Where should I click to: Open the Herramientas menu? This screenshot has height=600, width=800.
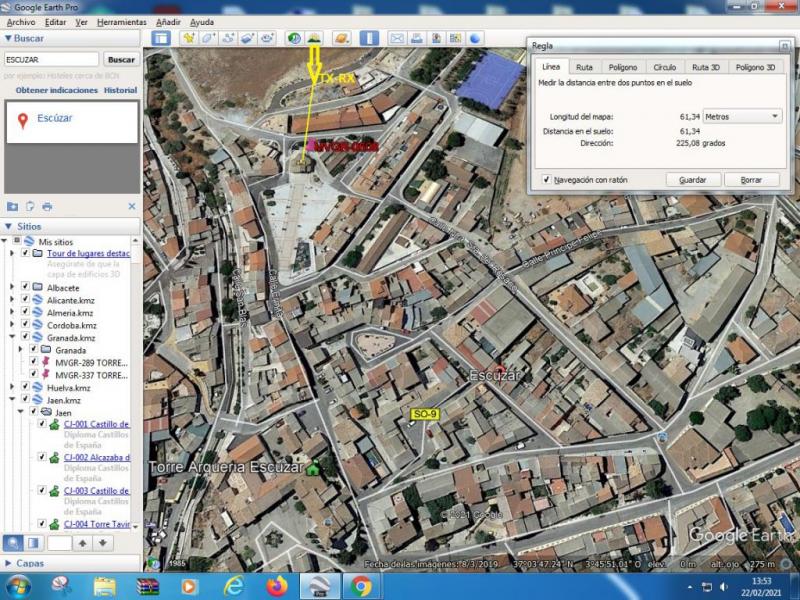[122, 21]
